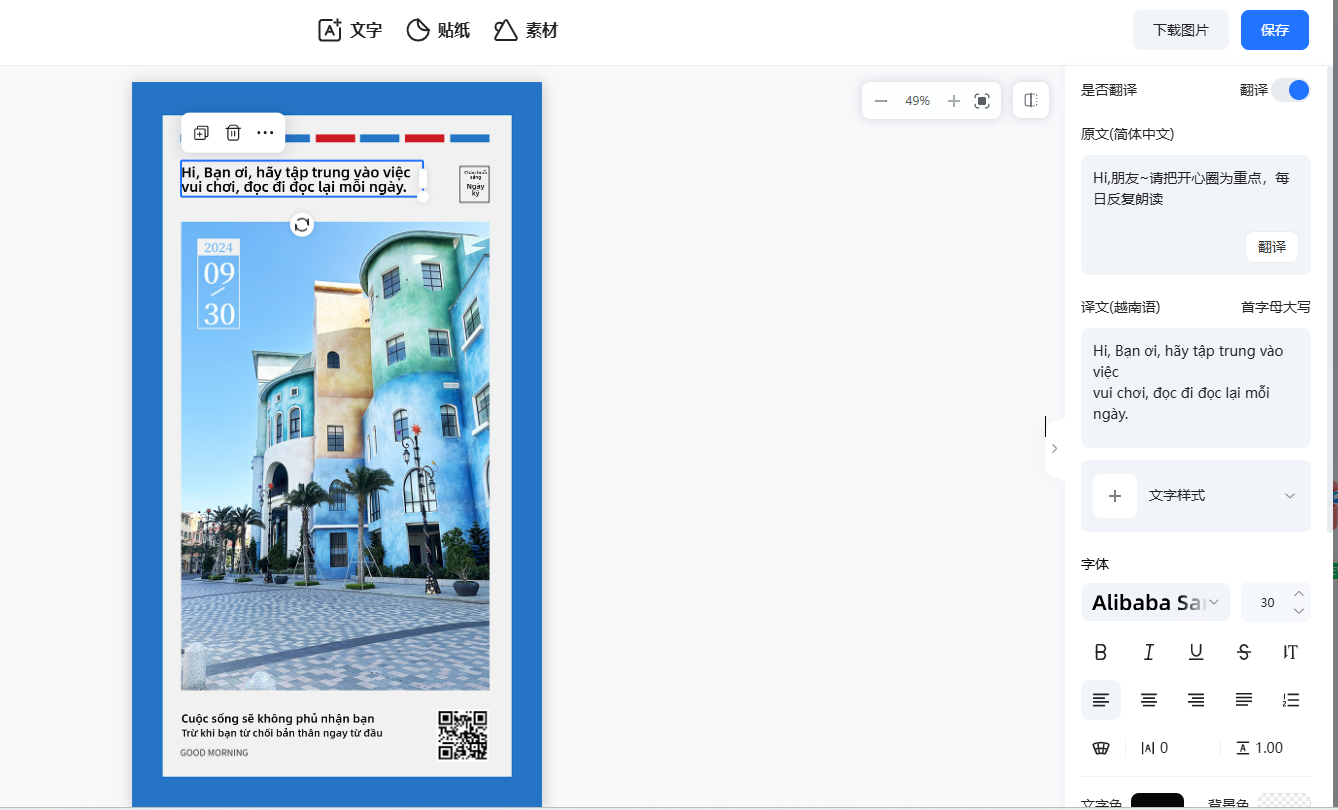
Task: Zoom out with the minus icon
Action: coord(881,101)
